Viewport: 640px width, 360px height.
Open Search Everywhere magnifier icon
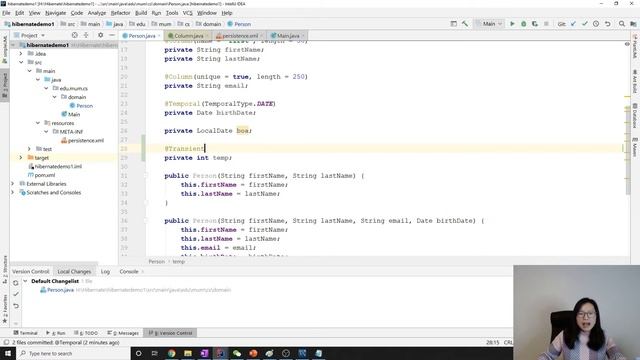coord(622,24)
